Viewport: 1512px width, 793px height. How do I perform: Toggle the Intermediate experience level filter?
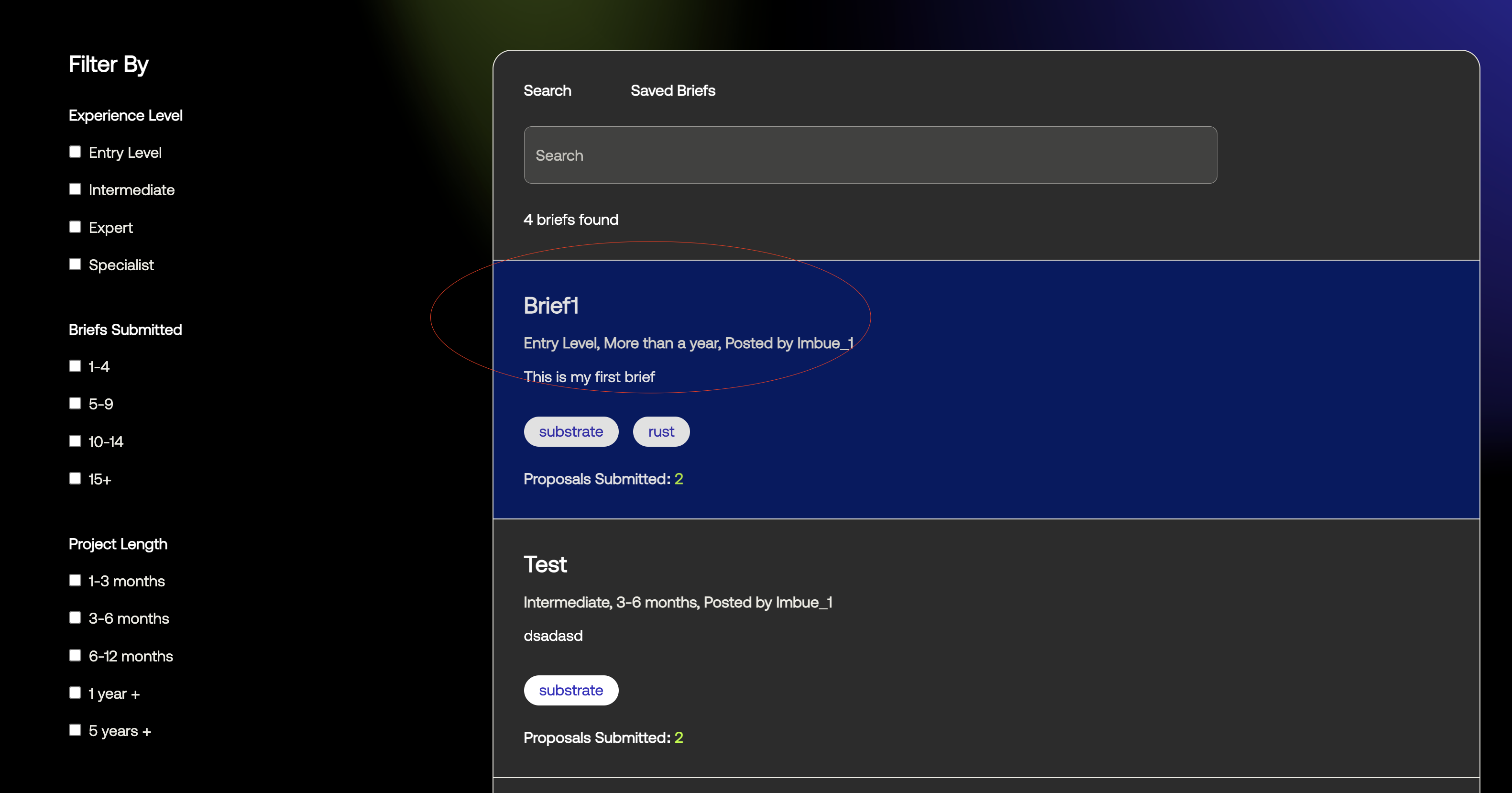pyautogui.click(x=75, y=188)
